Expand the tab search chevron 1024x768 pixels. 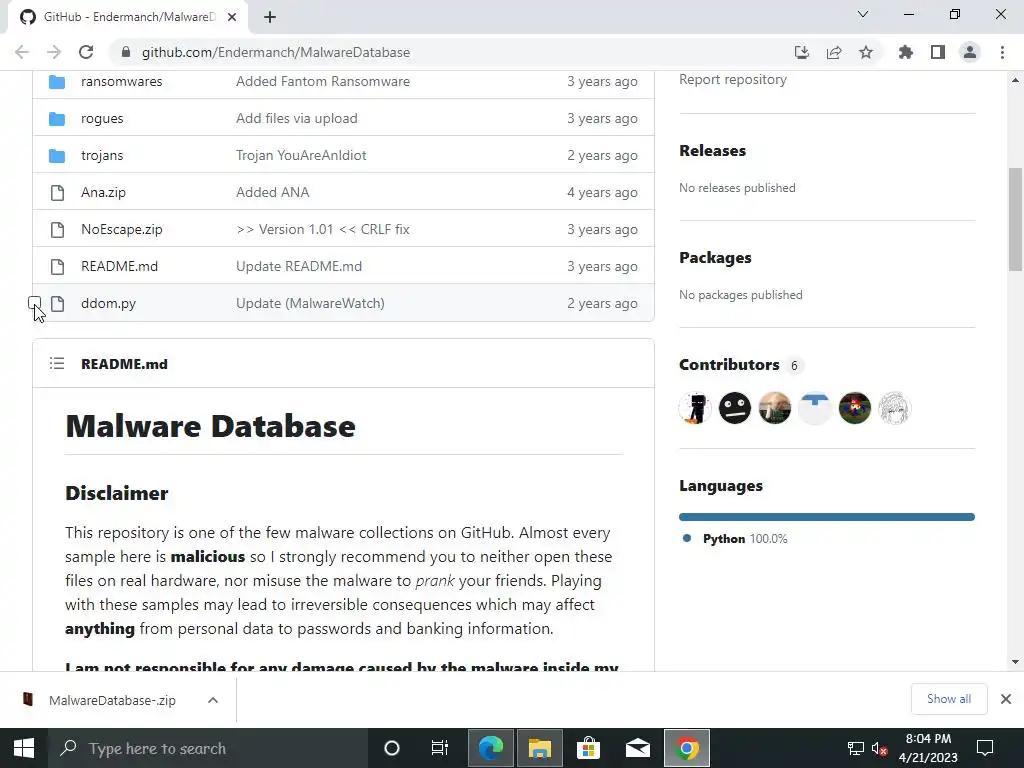(x=863, y=14)
